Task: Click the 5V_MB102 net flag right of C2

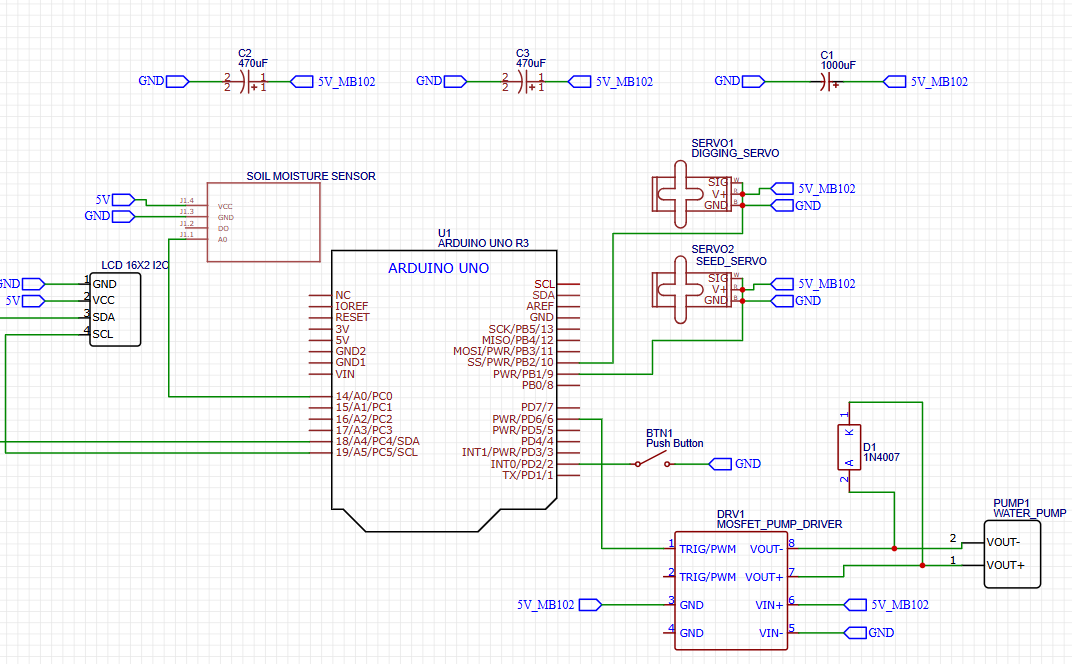Action: (302, 81)
